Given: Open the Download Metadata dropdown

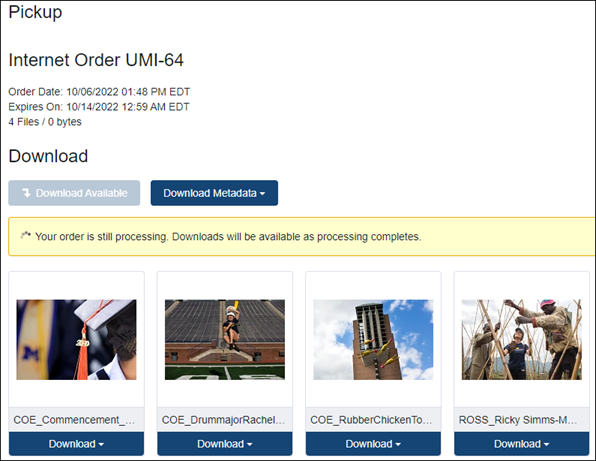Looking at the screenshot, I should tap(214, 193).
